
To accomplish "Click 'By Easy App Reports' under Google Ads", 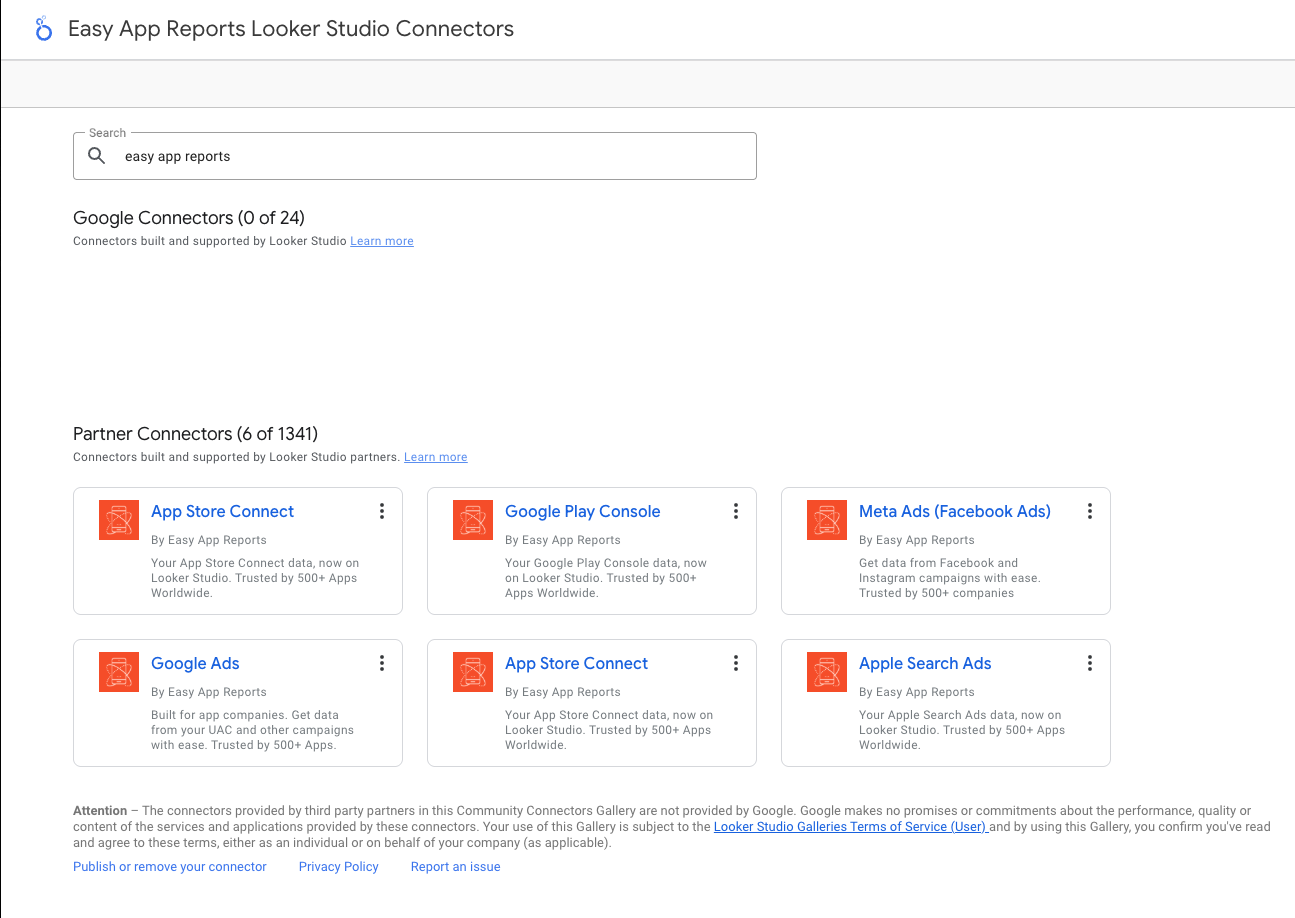I will pyautogui.click(x=209, y=692).
